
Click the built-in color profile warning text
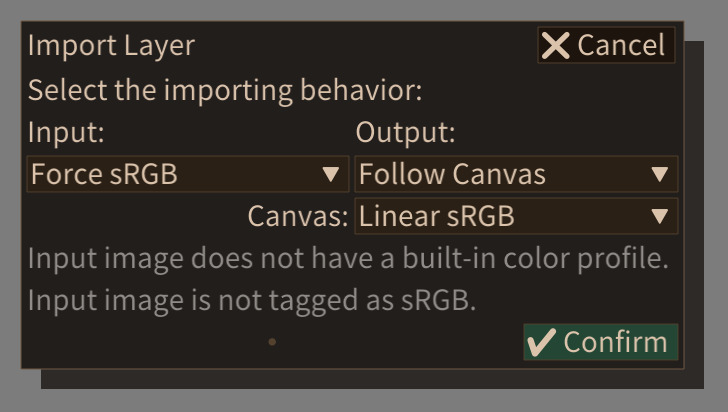pos(348,258)
